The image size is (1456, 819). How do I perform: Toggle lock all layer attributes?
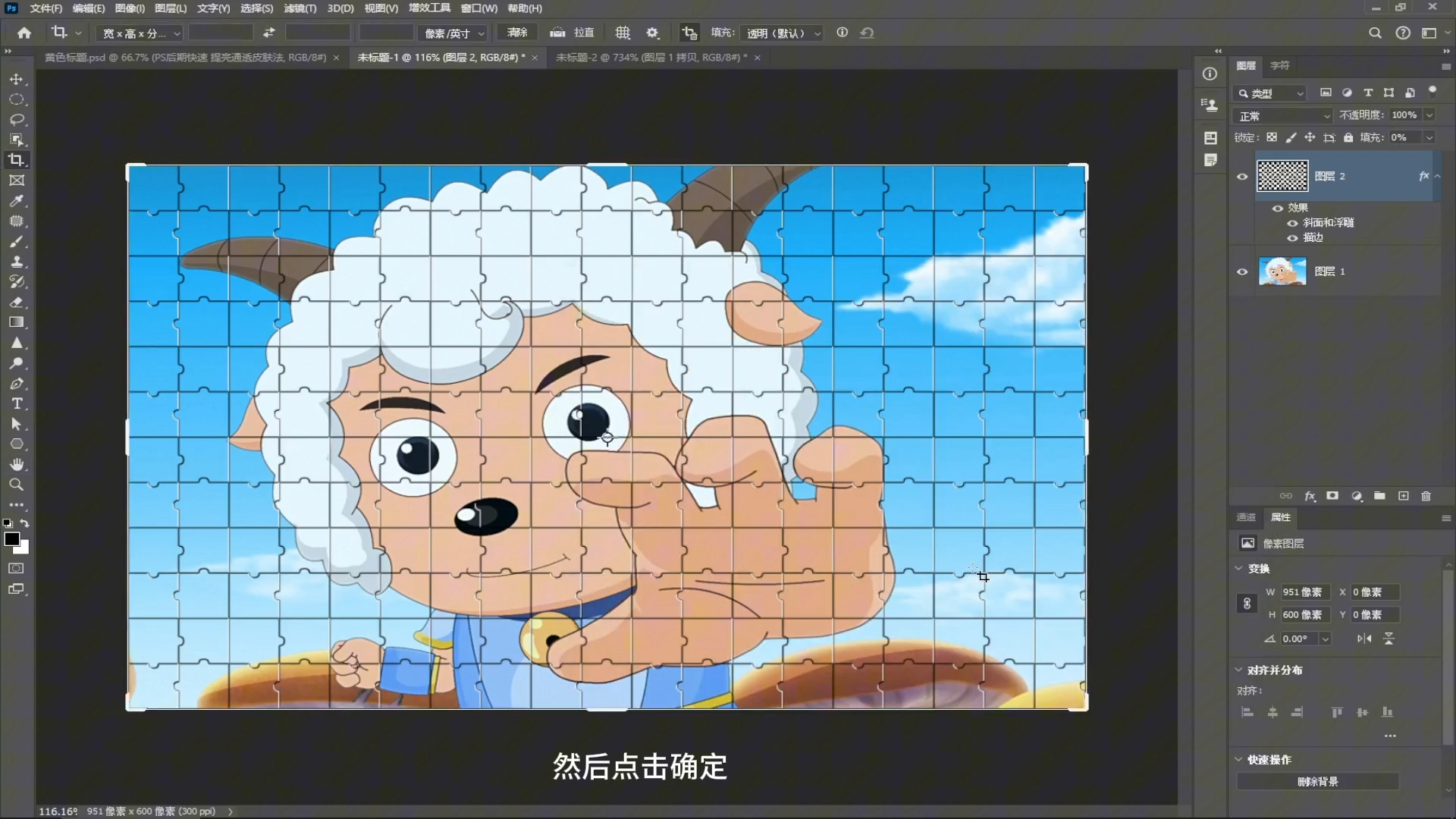[x=1348, y=137]
